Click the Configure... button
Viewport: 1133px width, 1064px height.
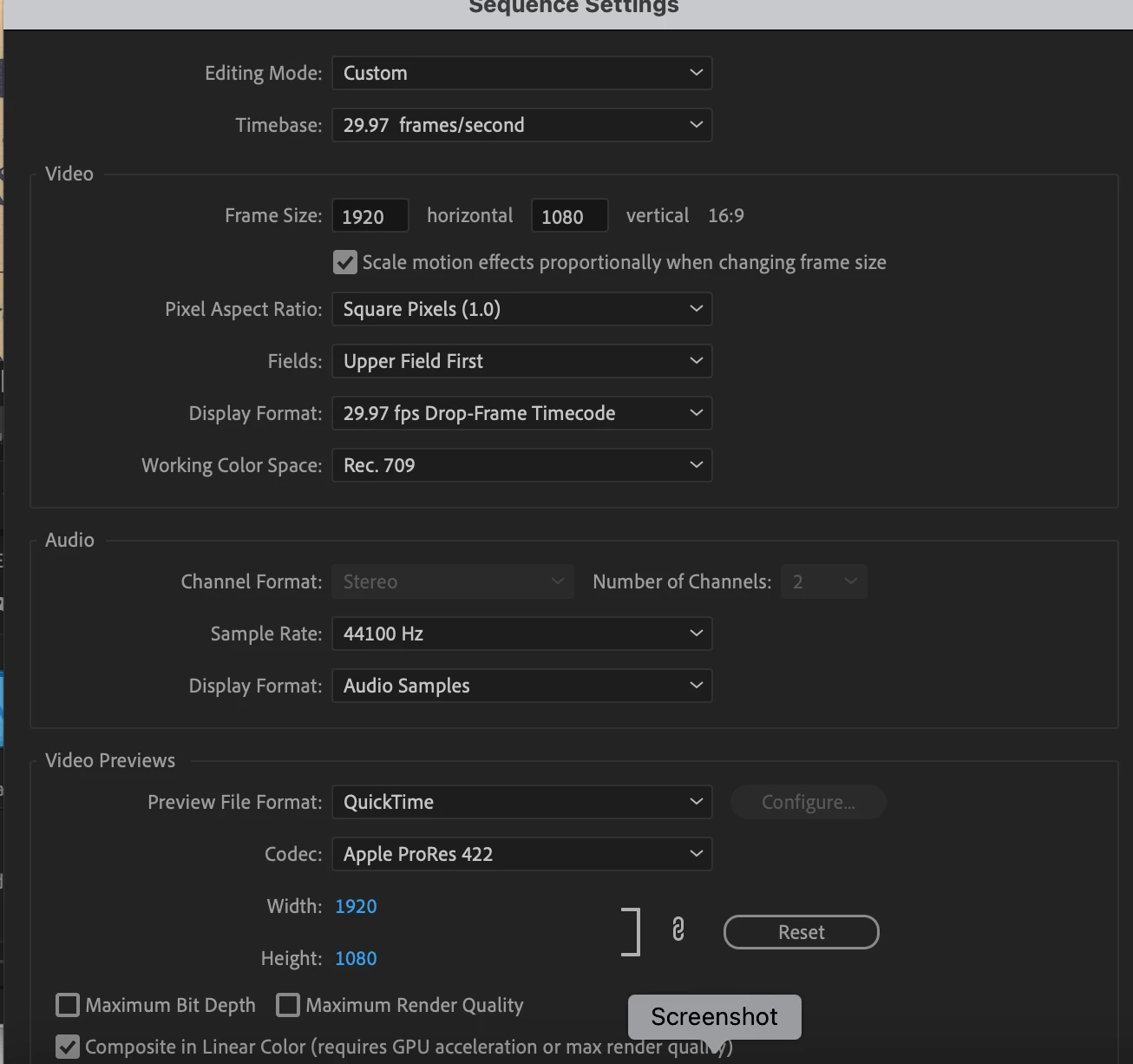point(809,802)
